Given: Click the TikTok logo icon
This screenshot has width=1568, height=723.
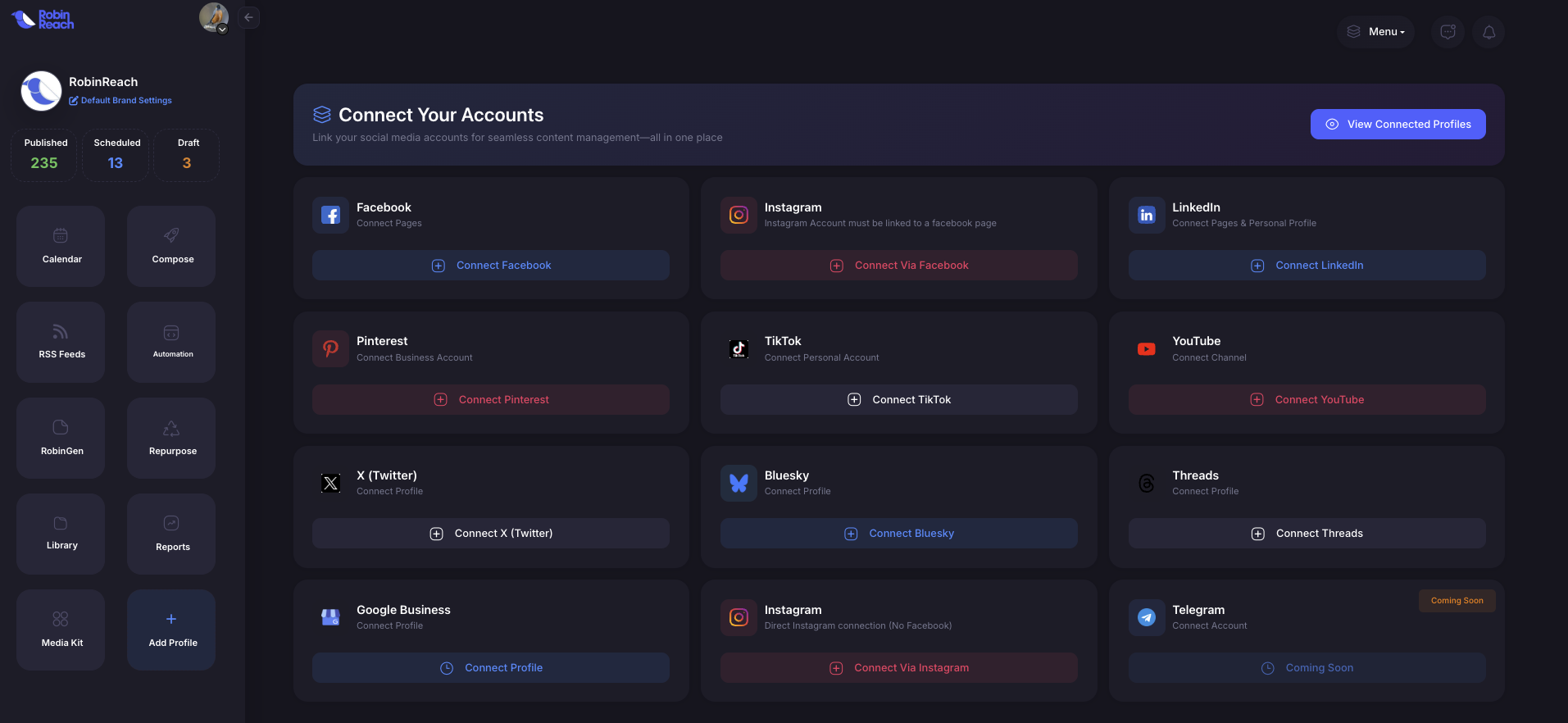Looking at the screenshot, I should click(739, 348).
